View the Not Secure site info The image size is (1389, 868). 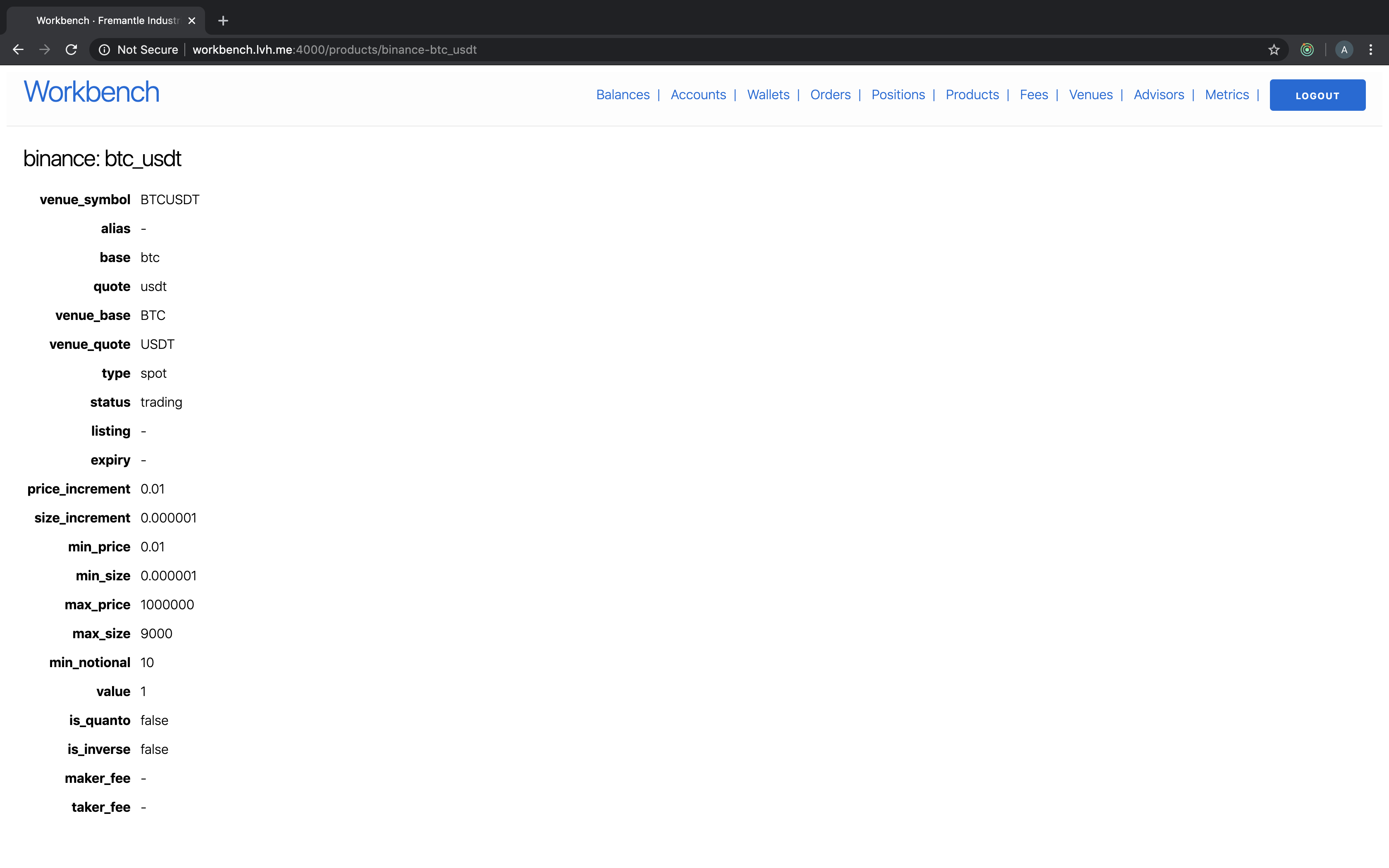point(138,50)
